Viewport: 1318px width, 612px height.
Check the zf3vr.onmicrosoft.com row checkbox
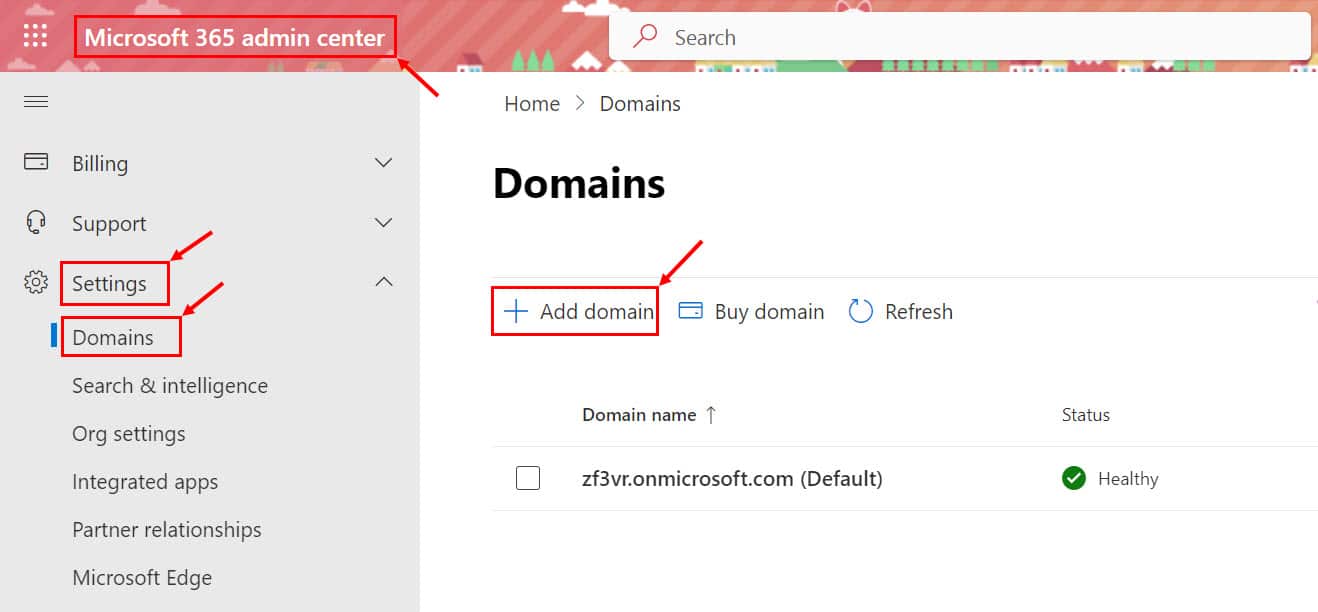coord(528,478)
